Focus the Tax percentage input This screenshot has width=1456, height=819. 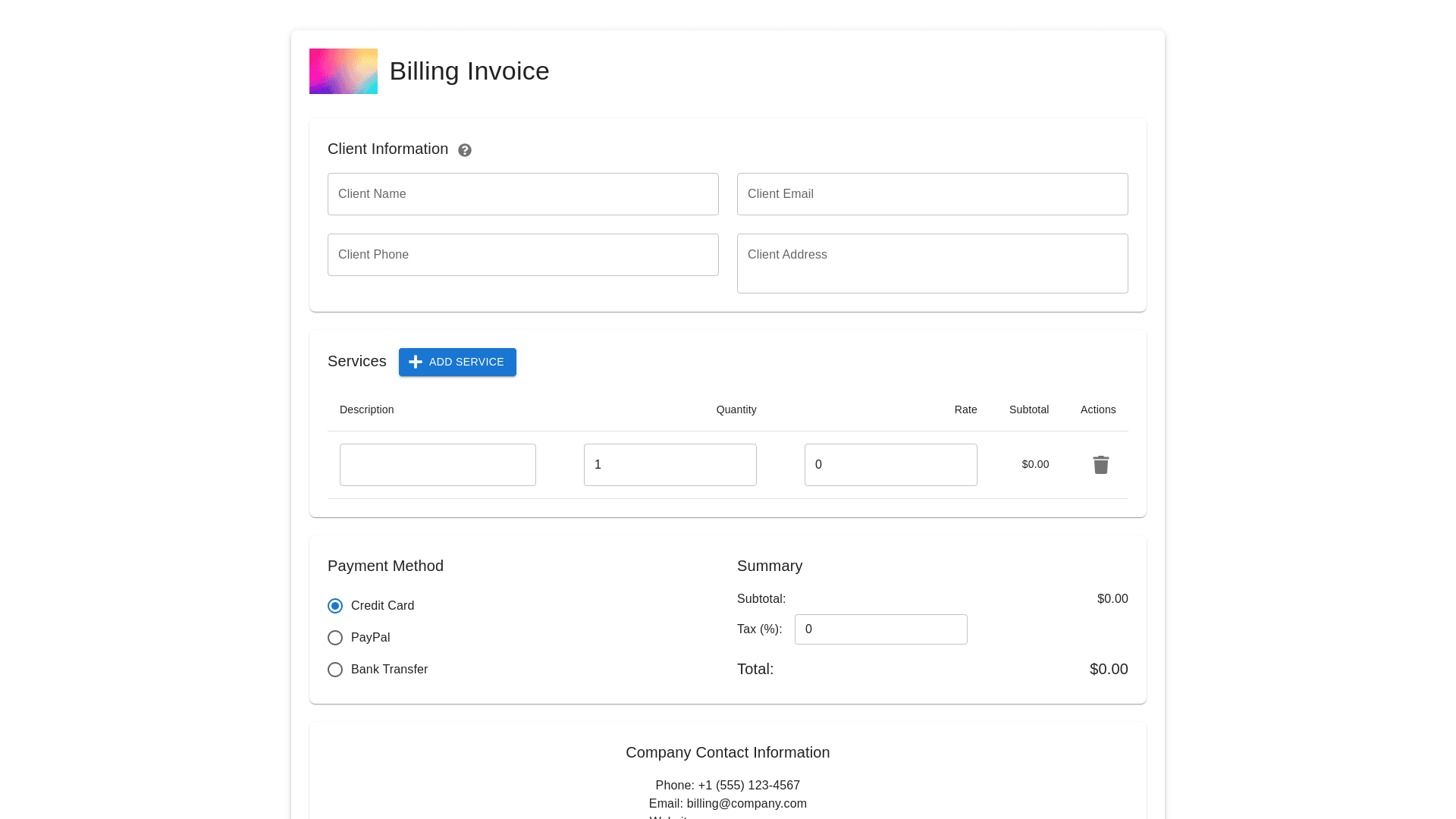880,629
